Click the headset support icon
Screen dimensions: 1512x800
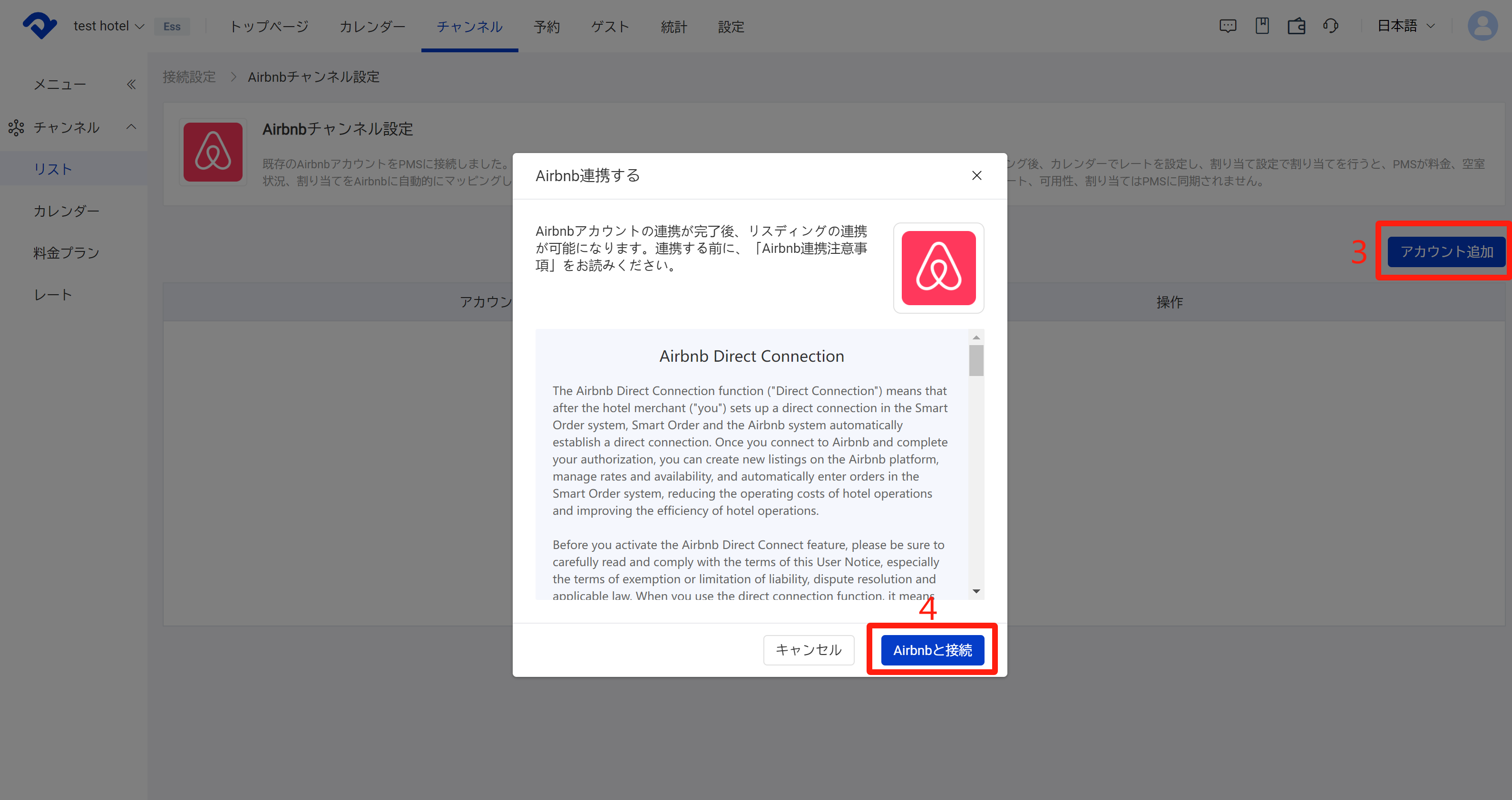pos(1331,27)
